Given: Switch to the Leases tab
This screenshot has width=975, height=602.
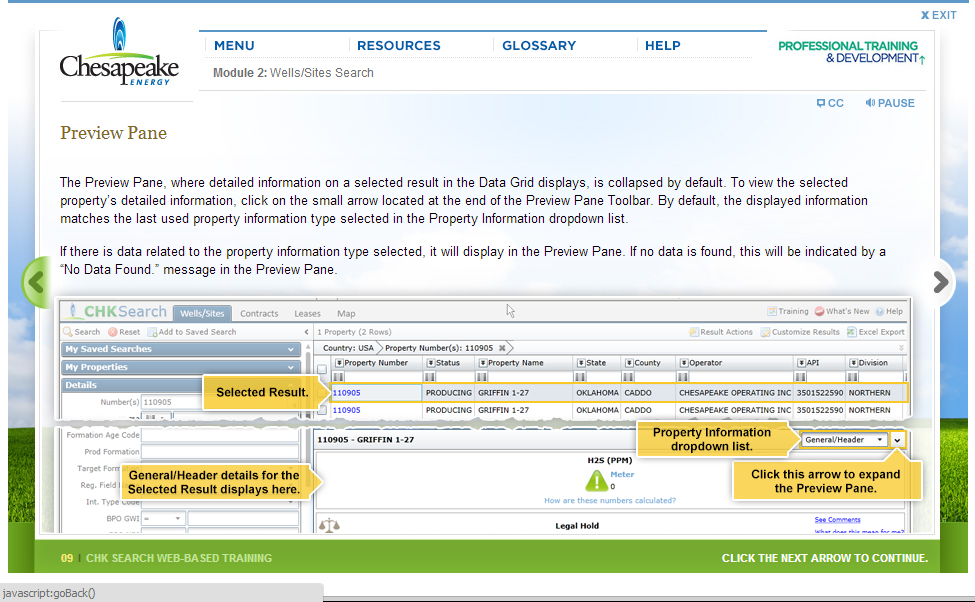Looking at the screenshot, I should click(307, 313).
